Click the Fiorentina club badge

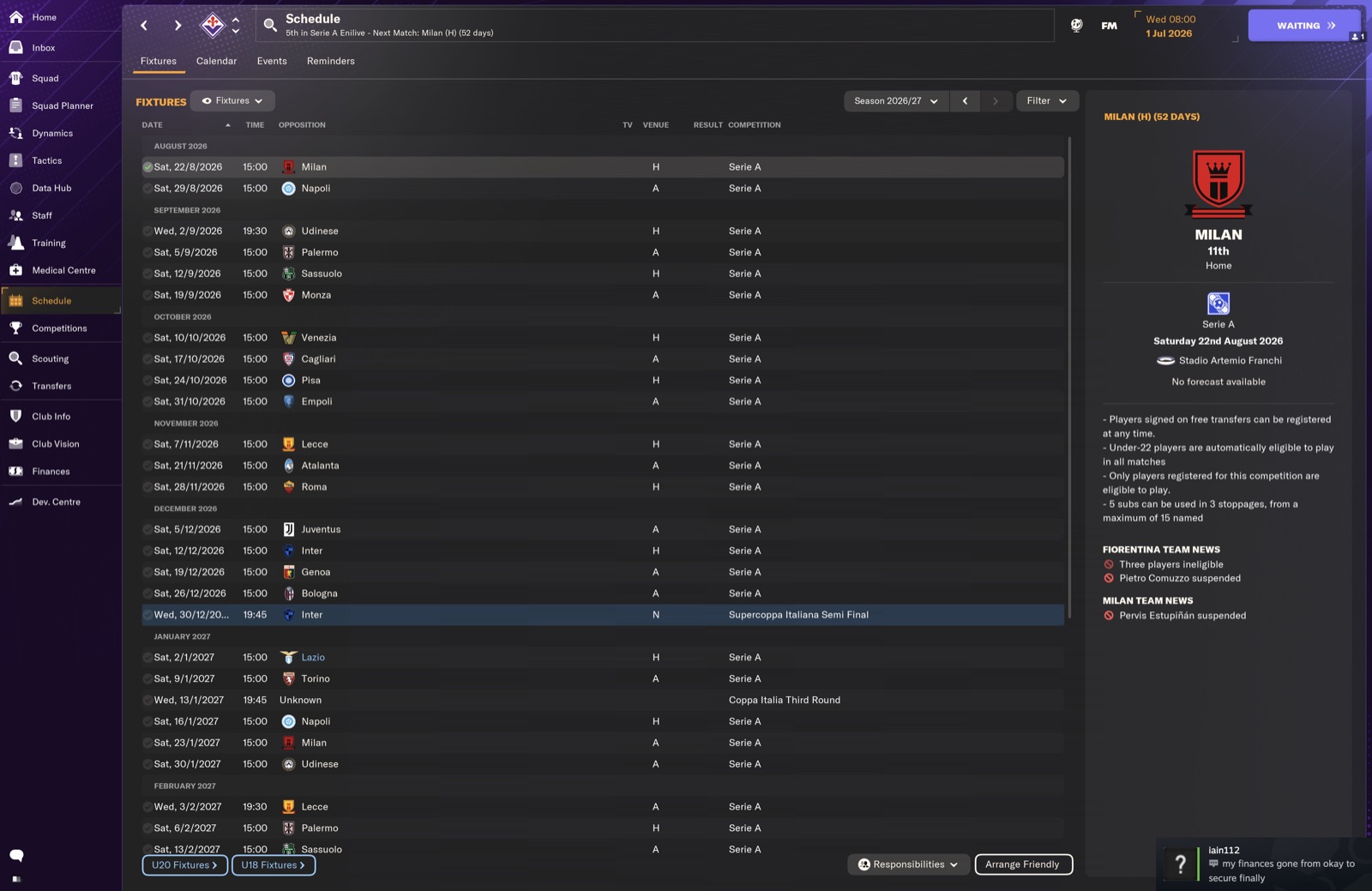coord(212,25)
